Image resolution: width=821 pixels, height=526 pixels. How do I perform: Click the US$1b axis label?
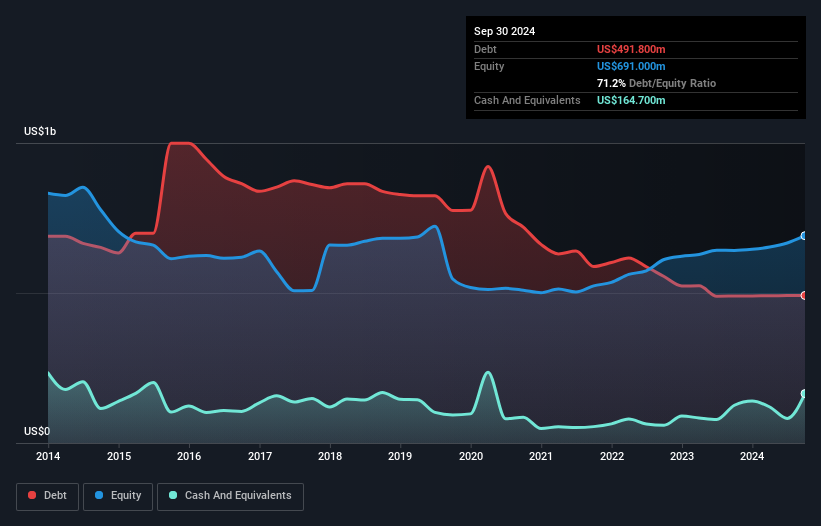click(x=40, y=131)
